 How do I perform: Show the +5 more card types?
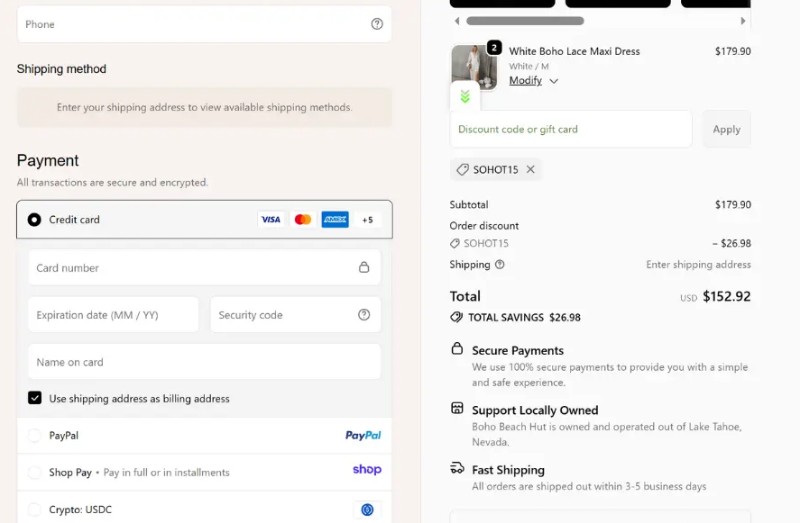[367, 220]
